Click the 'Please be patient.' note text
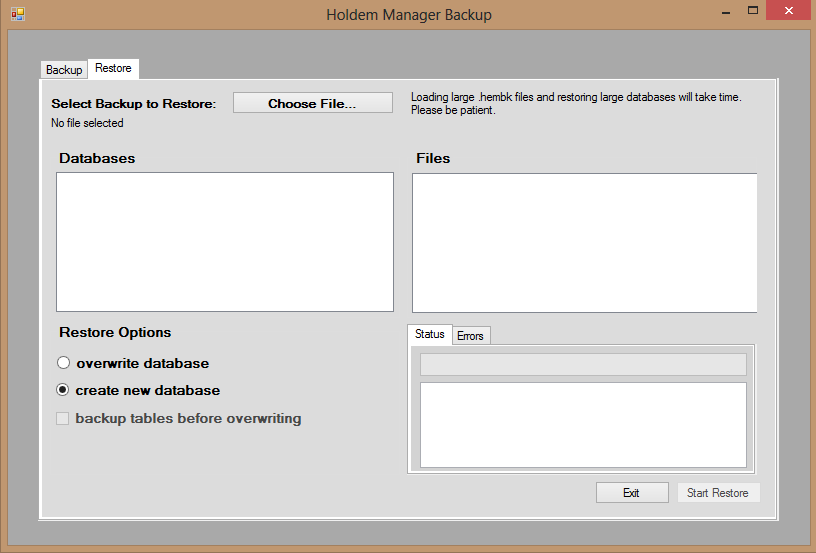Screen dimensions: 816x553 453,110
